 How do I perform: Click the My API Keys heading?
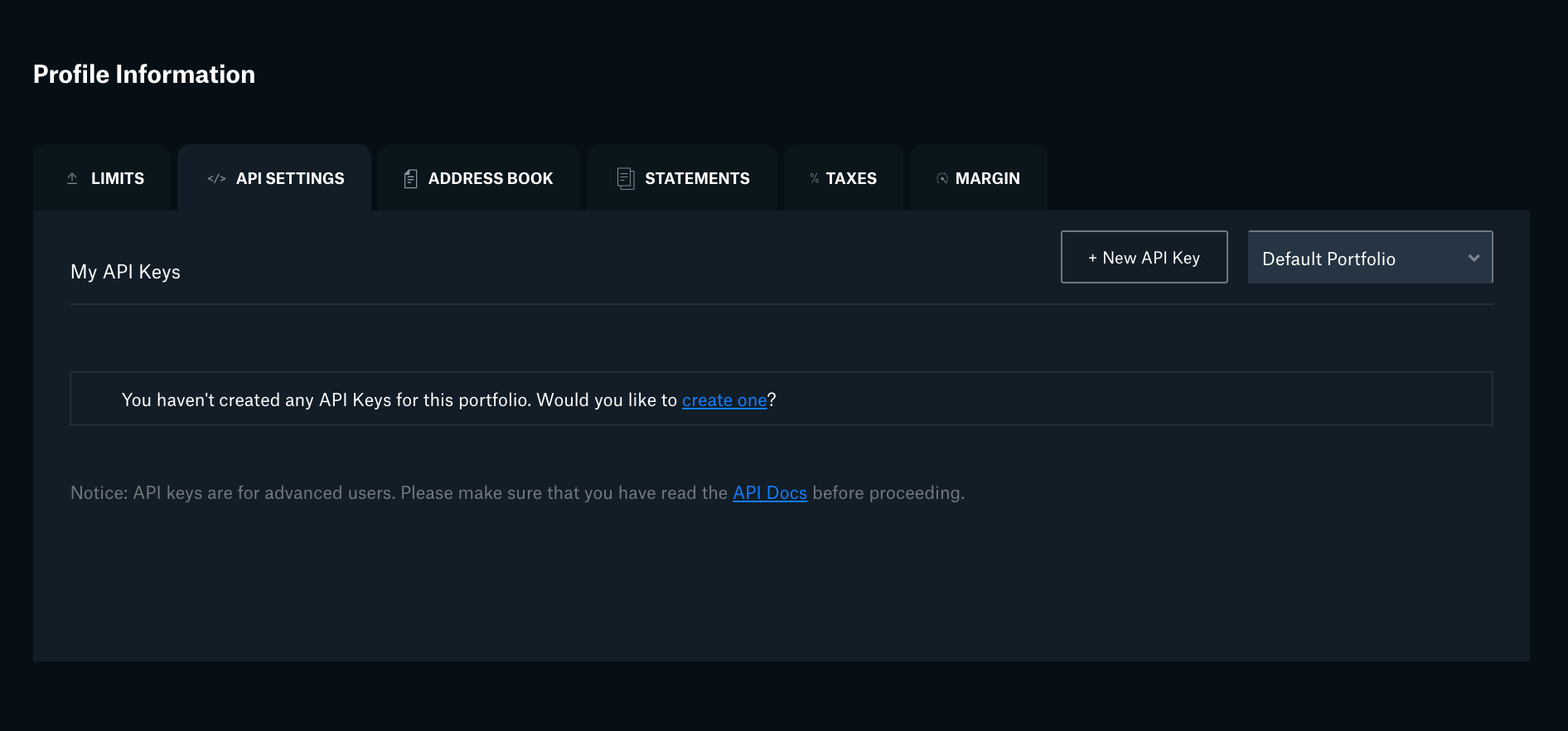(125, 272)
